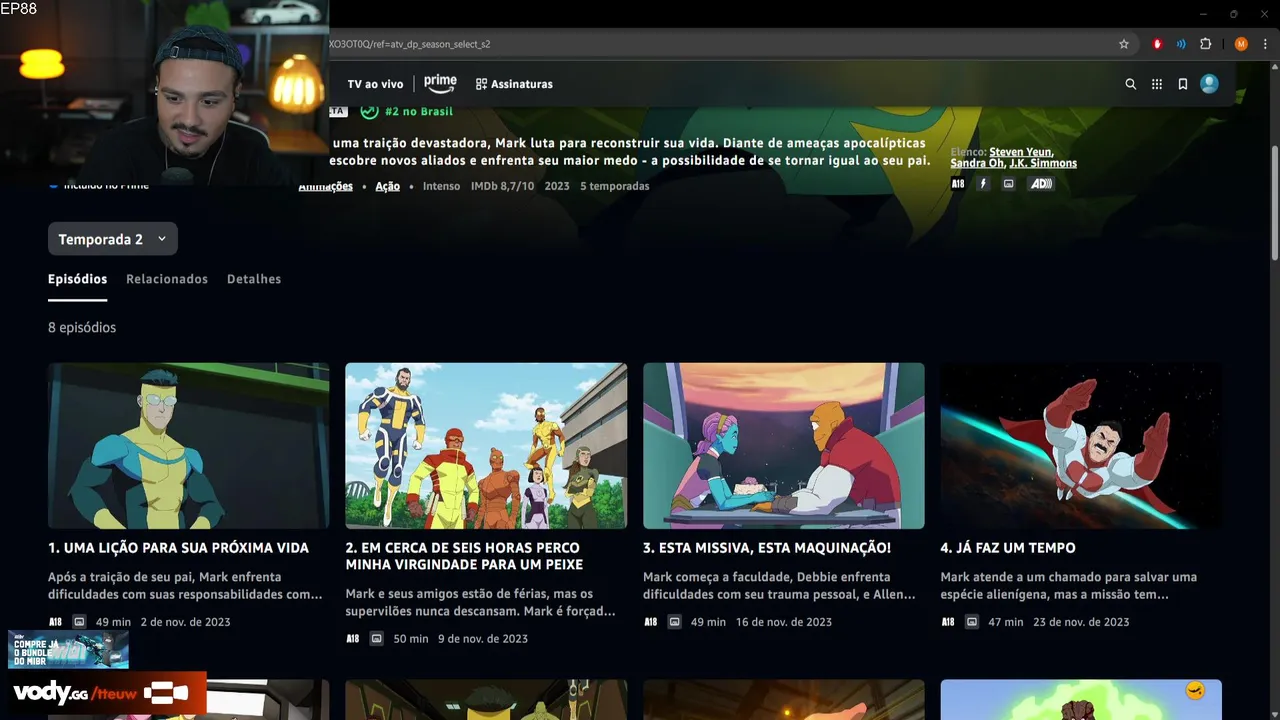Open the orange M browser profile
Image resolution: width=1280 pixels, height=720 pixels.
pyautogui.click(x=1241, y=44)
